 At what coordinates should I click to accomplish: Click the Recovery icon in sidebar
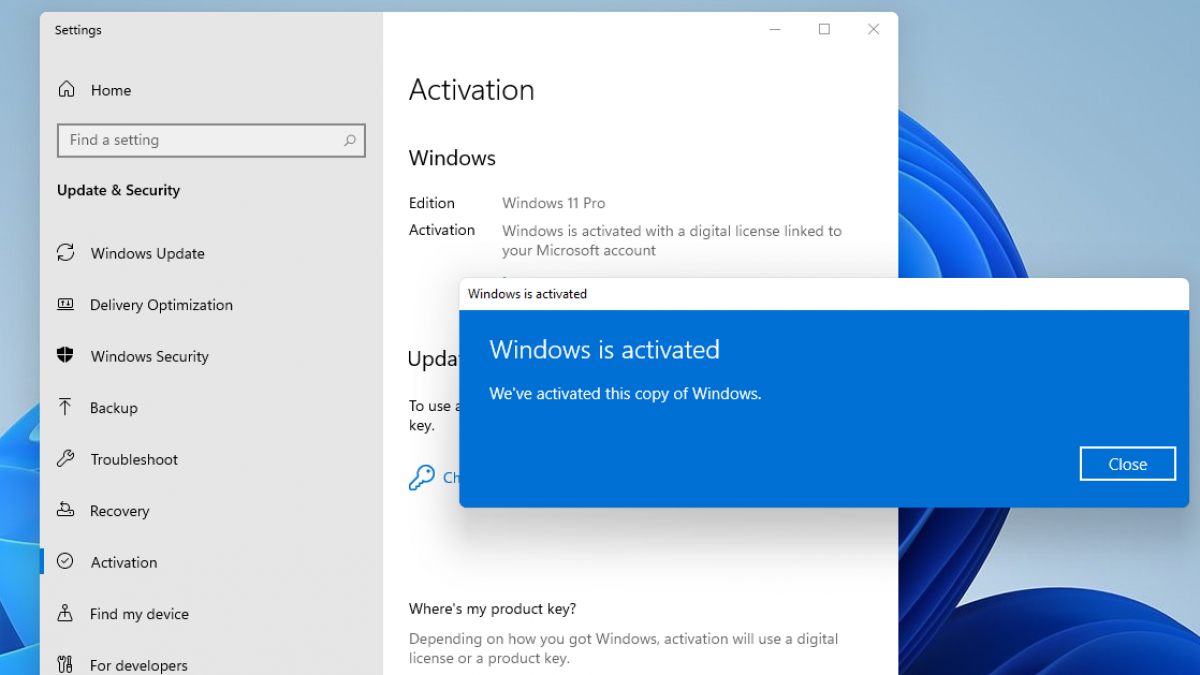pyautogui.click(x=66, y=510)
